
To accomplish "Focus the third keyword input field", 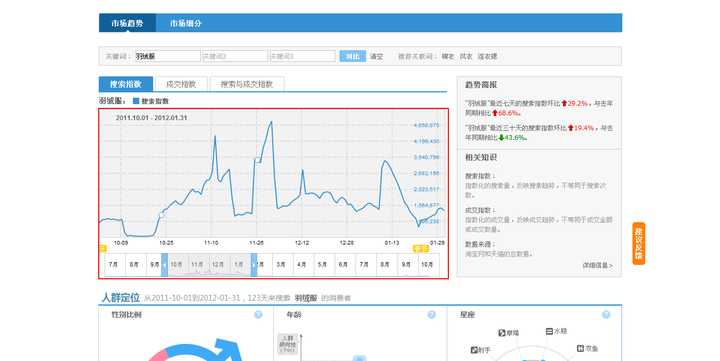I will pos(303,56).
